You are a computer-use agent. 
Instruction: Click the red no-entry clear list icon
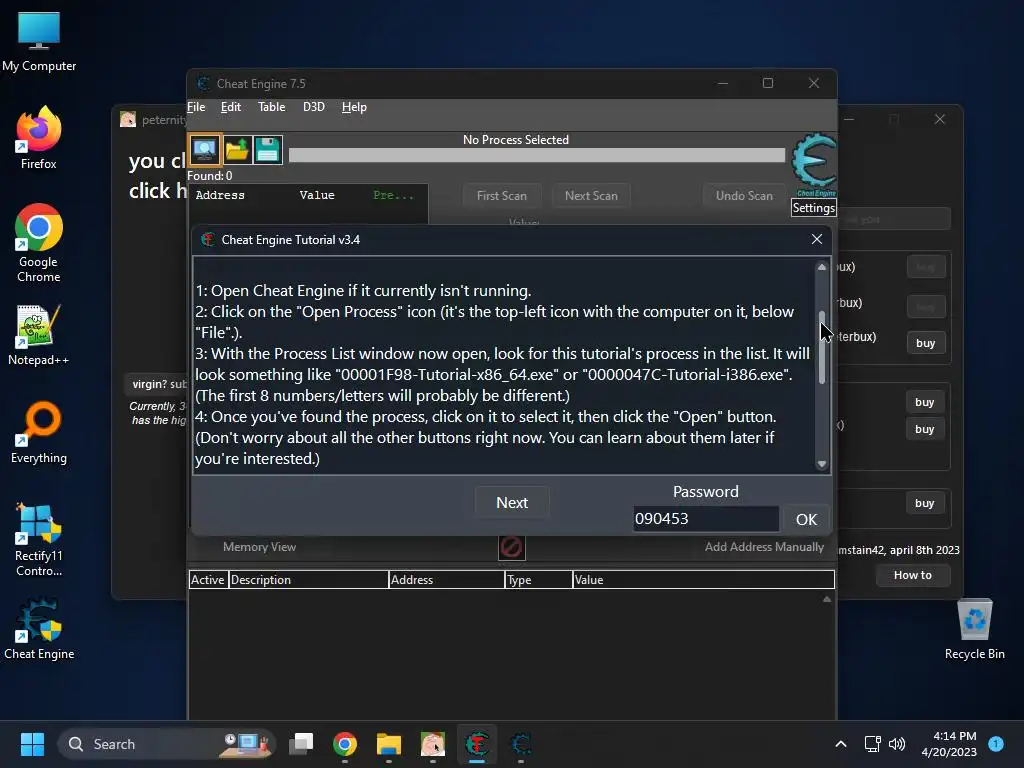coord(511,547)
